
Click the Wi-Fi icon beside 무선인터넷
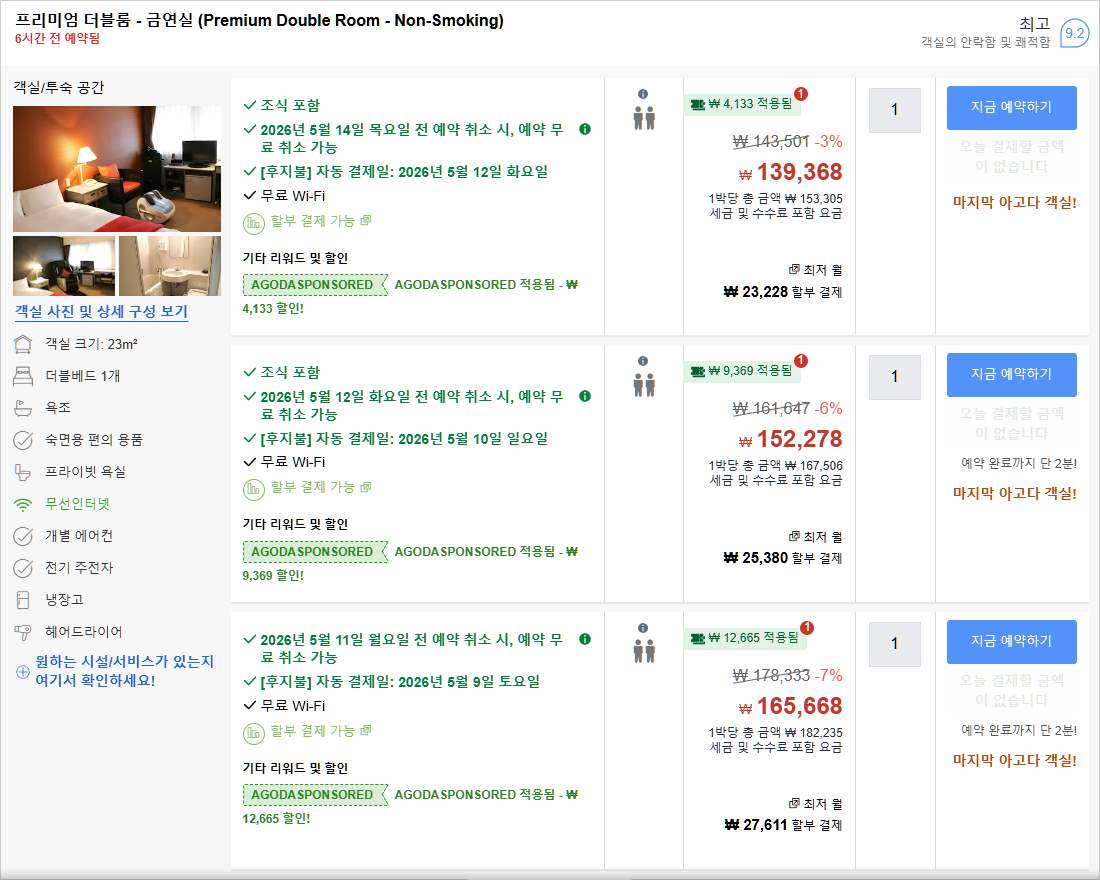(23, 505)
